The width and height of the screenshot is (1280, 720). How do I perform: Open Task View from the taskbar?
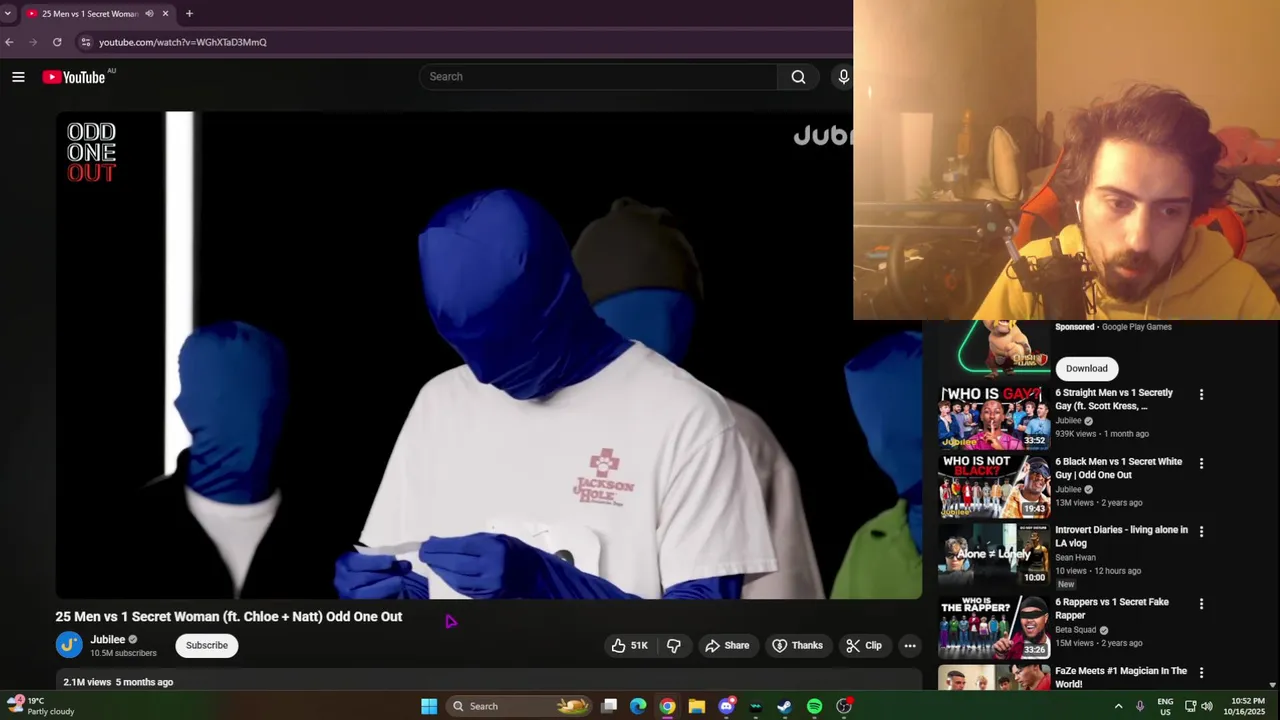pos(609,706)
